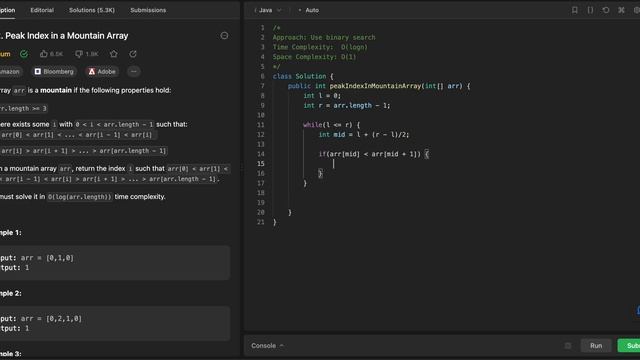Viewport: 640px width, 360px height.
Task: Click the solved green checkmark icon
Action: [24, 54]
